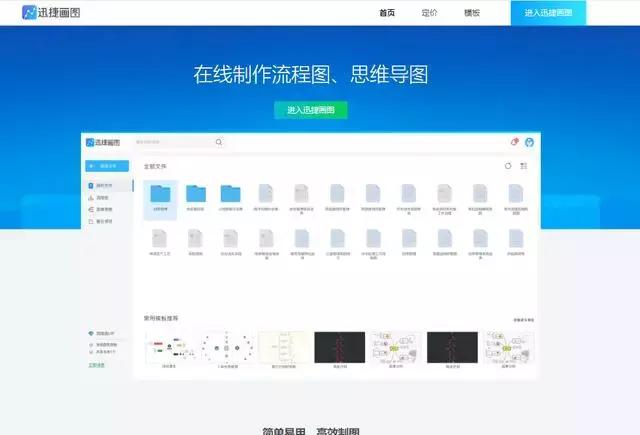The image size is (640, 435).
Task: Select the highlighted sidebar item with the blue document icon
Action: (x=108, y=185)
